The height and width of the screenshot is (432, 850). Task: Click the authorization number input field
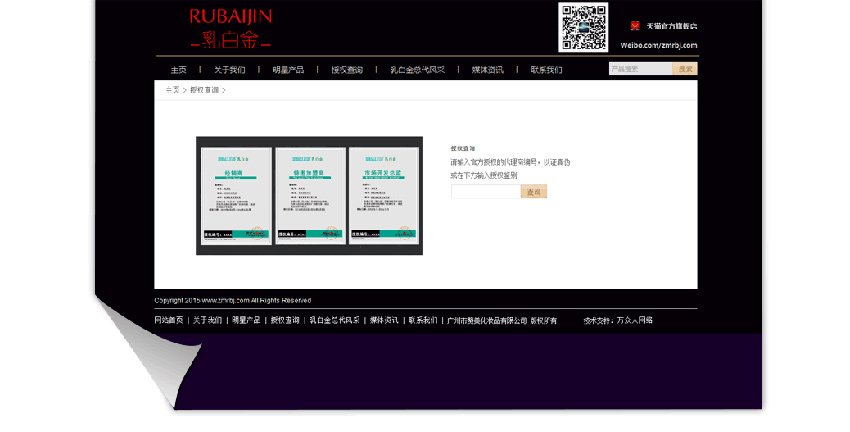[485, 191]
